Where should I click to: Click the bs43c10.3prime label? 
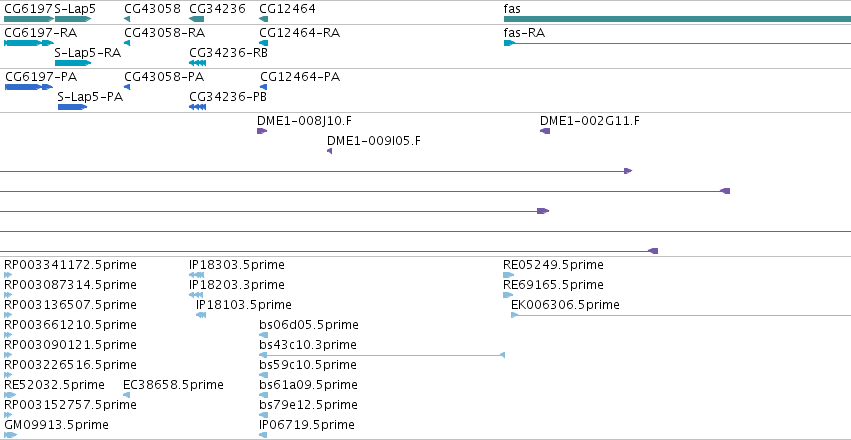tap(308, 345)
